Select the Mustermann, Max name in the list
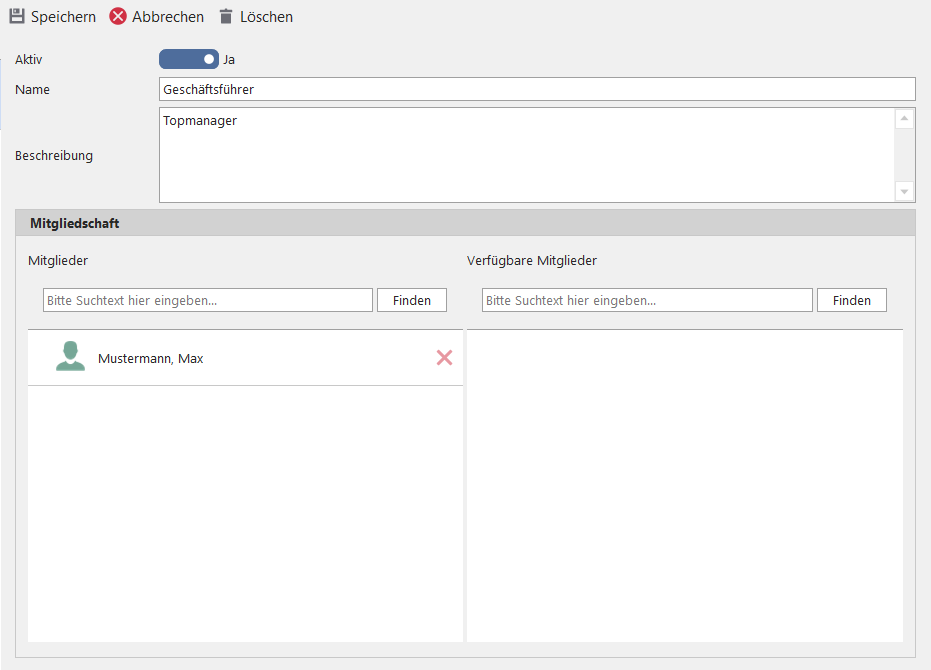The image size is (931, 670). (x=151, y=359)
